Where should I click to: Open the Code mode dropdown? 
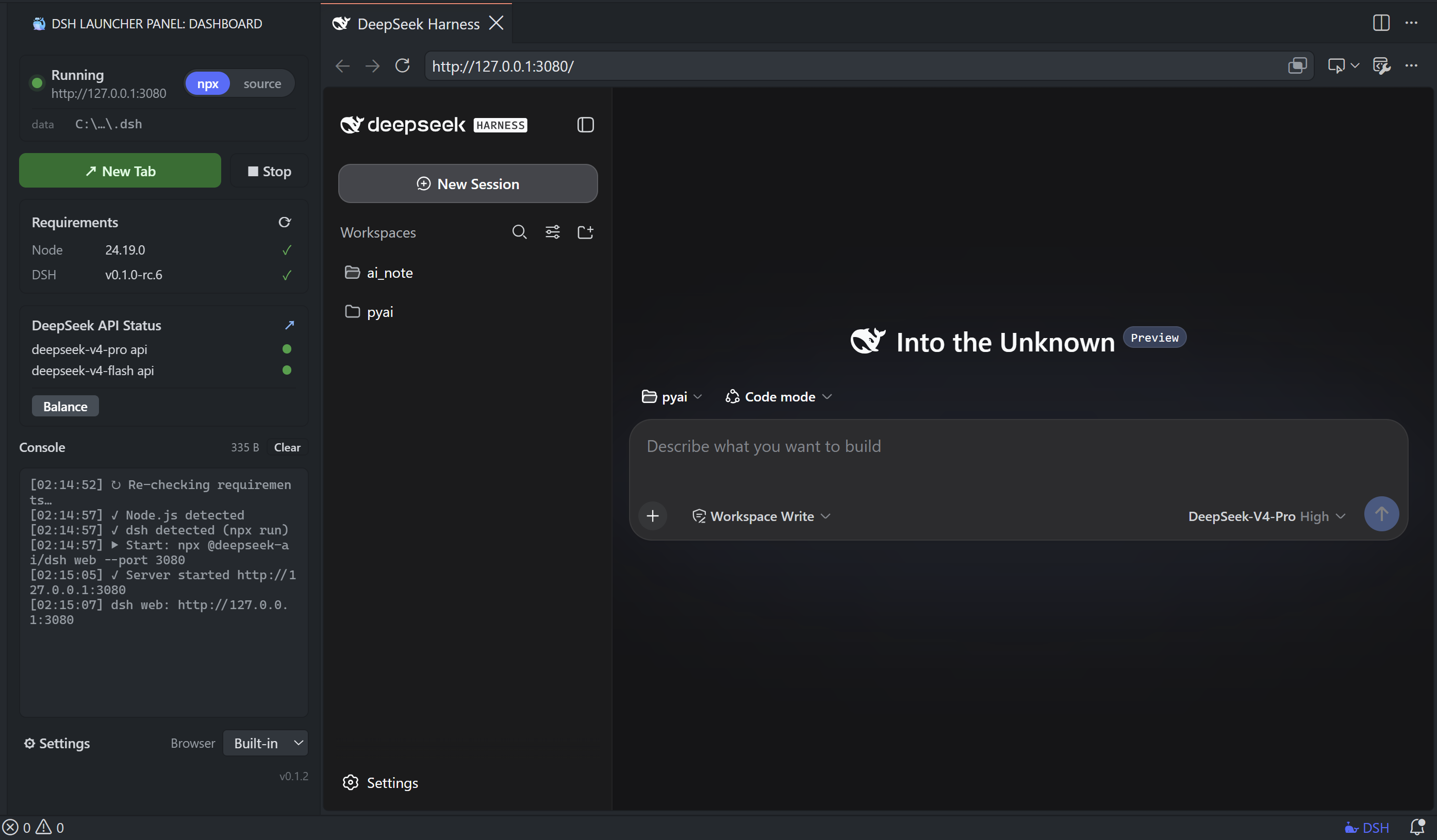pyautogui.click(x=779, y=397)
